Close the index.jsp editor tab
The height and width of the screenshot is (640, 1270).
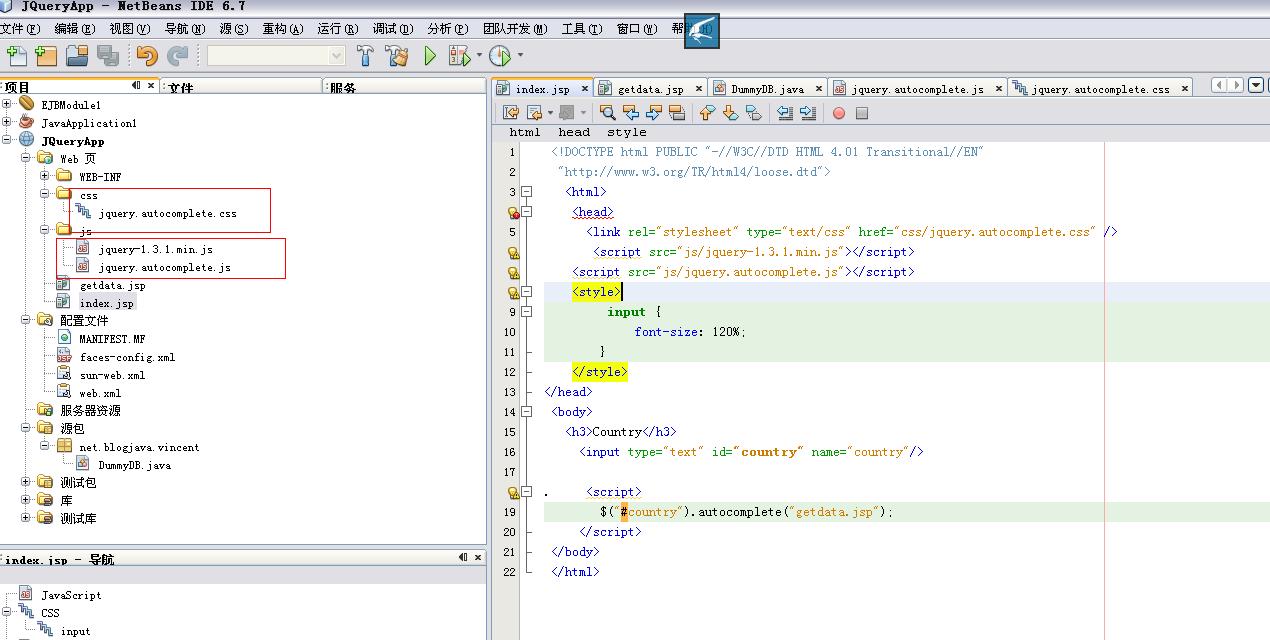(x=584, y=89)
